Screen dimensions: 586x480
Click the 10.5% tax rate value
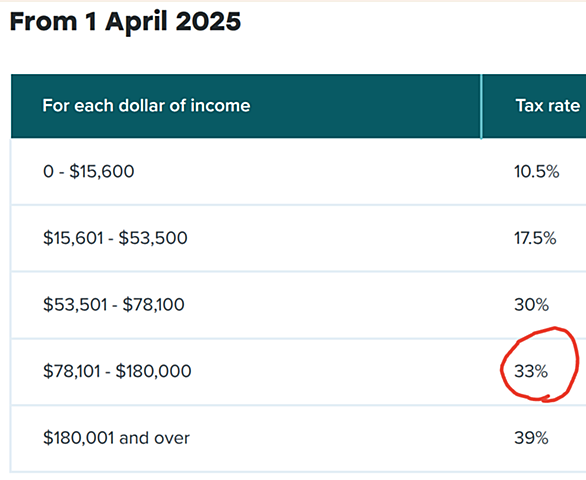pos(536,172)
